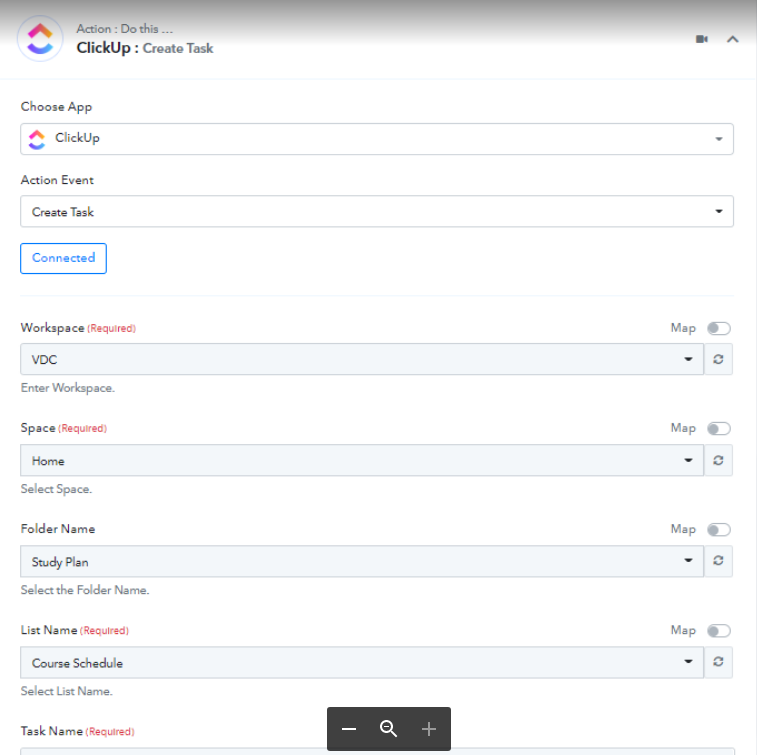Expand the Workspace VDC dropdown
The image size is (757, 755).
tap(362, 359)
